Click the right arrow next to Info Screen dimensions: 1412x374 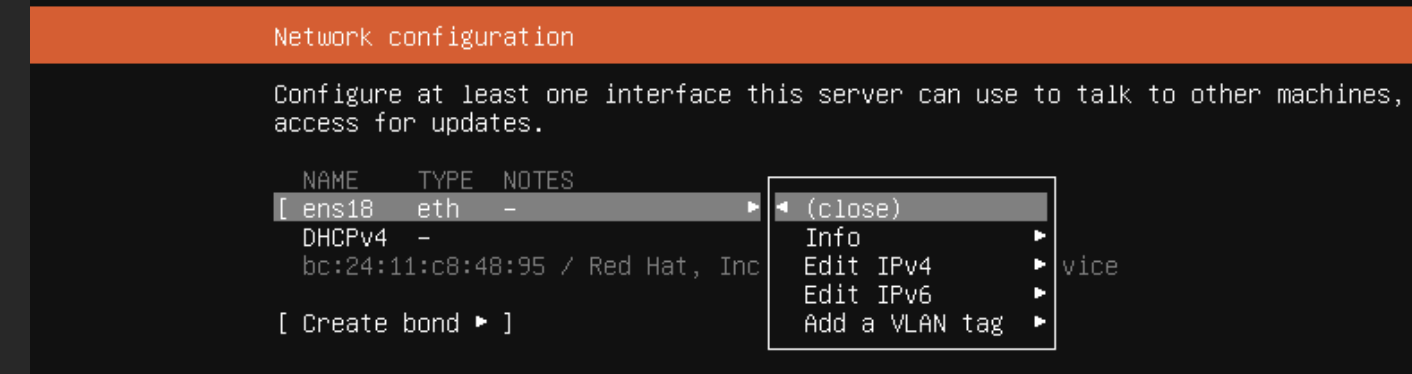(x=1040, y=237)
